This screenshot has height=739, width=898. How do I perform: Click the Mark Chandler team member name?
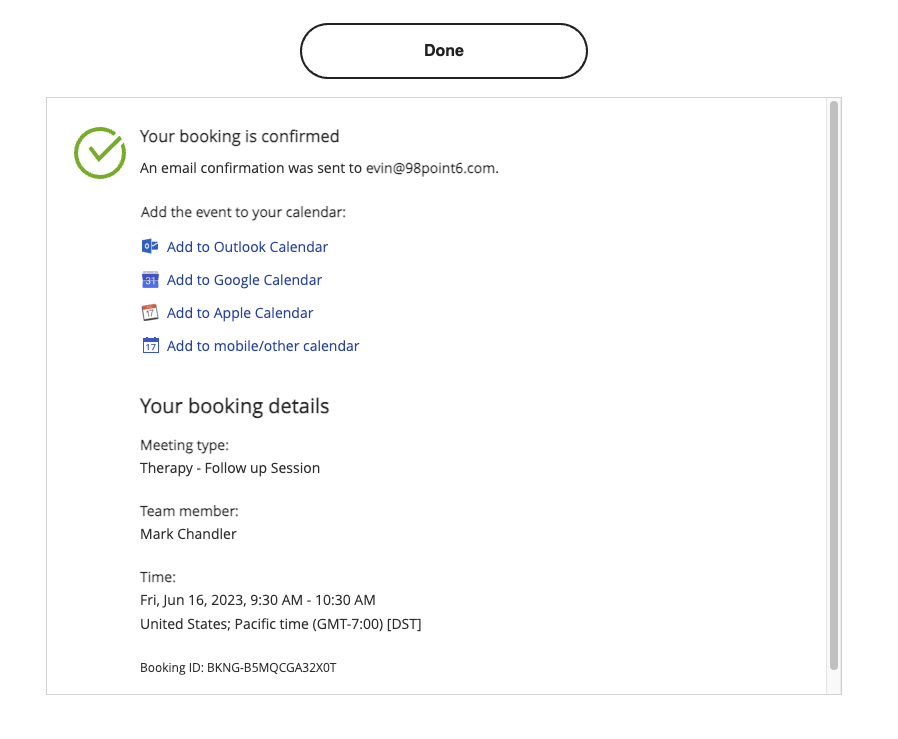click(188, 534)
